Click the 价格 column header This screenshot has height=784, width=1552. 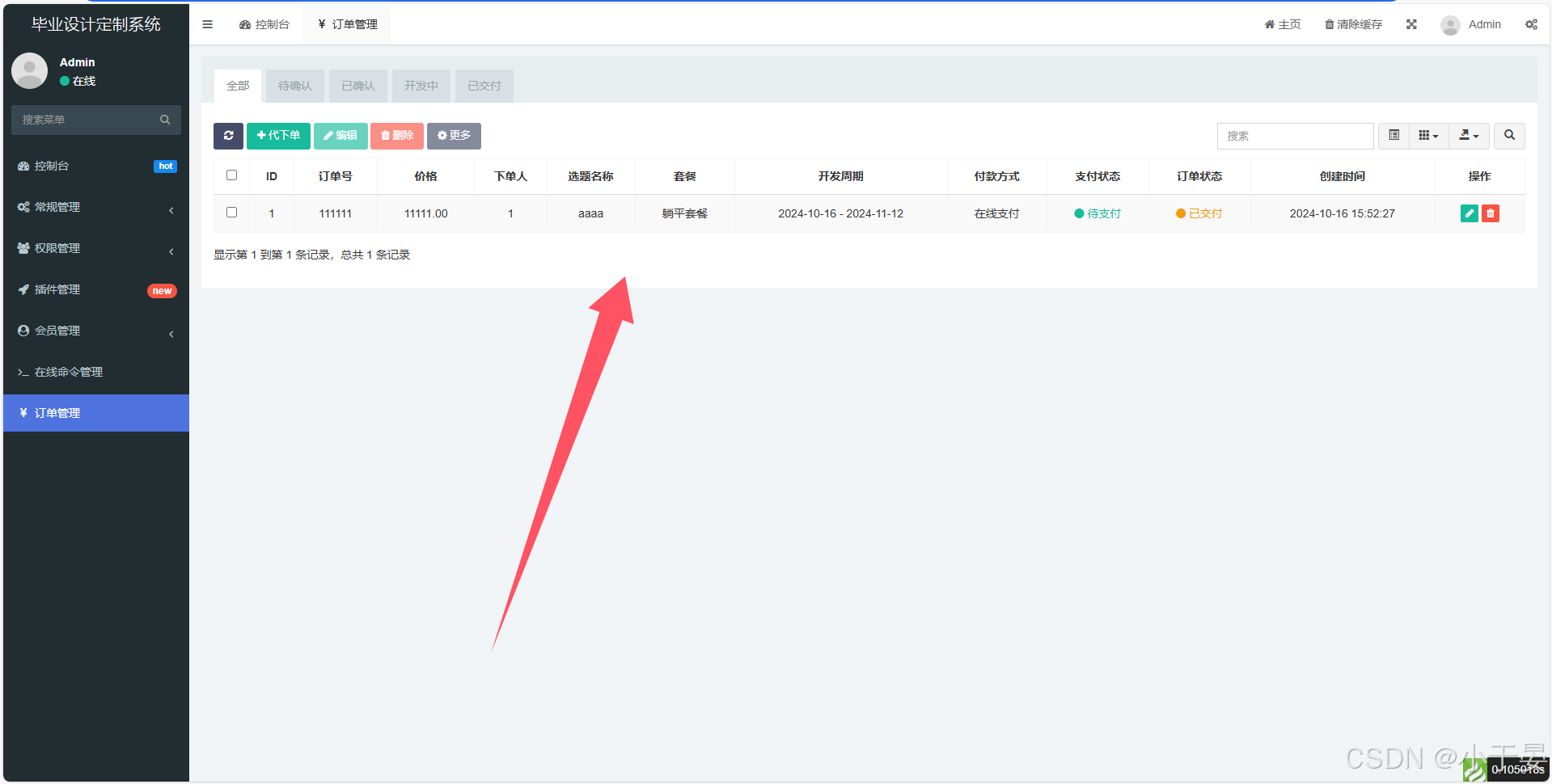426,176
